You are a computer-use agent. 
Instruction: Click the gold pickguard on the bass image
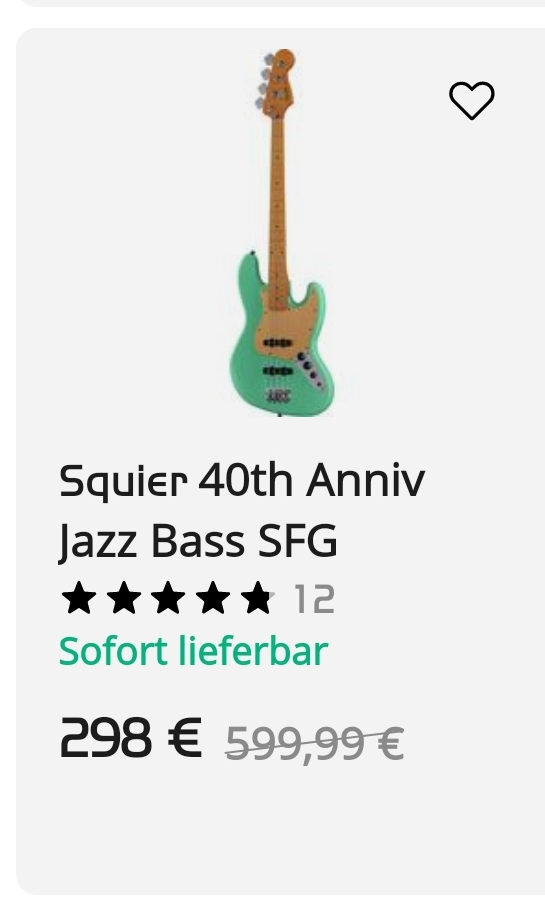tap(286, 325)
